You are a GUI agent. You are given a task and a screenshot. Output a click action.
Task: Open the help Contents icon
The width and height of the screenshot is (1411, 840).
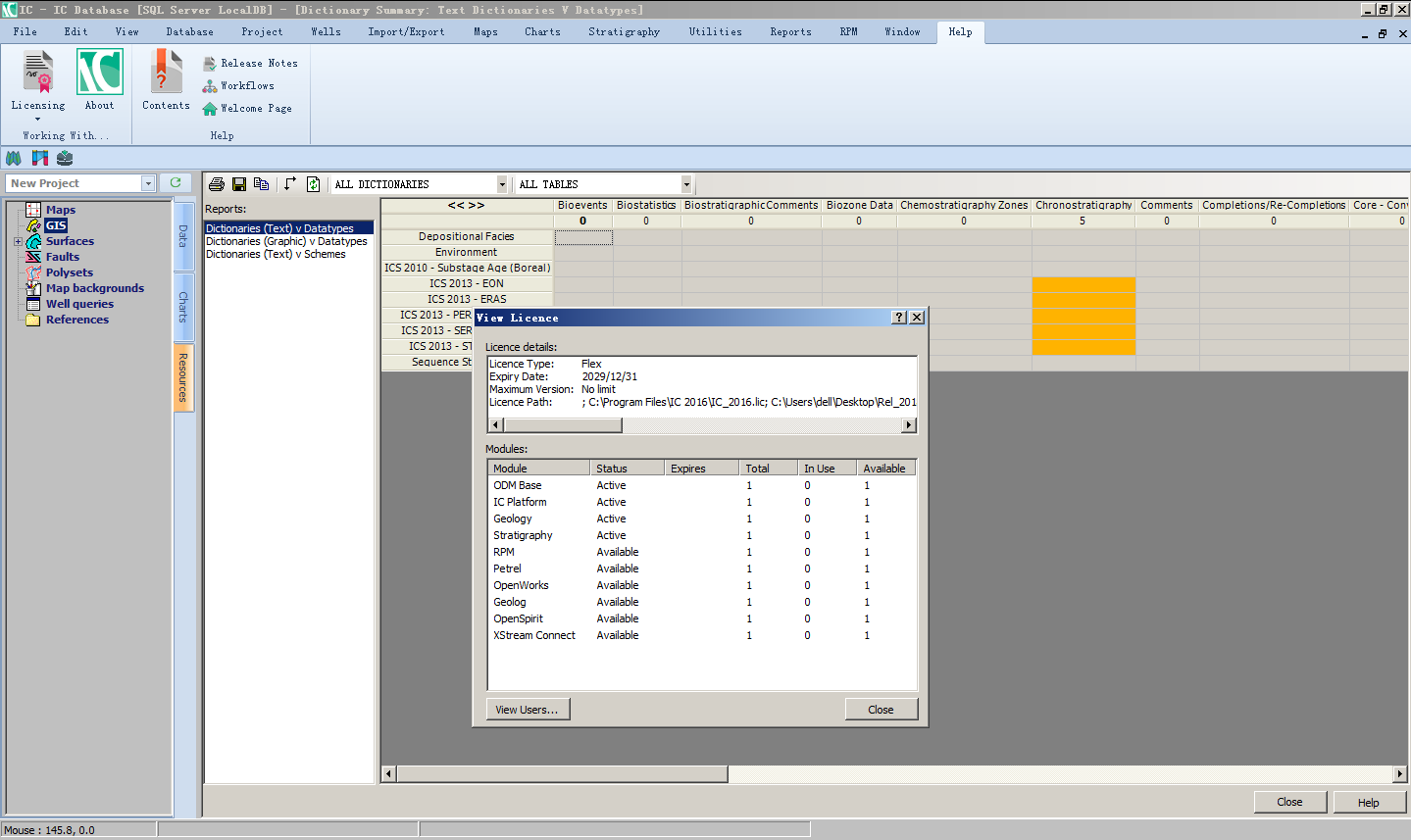166,73
